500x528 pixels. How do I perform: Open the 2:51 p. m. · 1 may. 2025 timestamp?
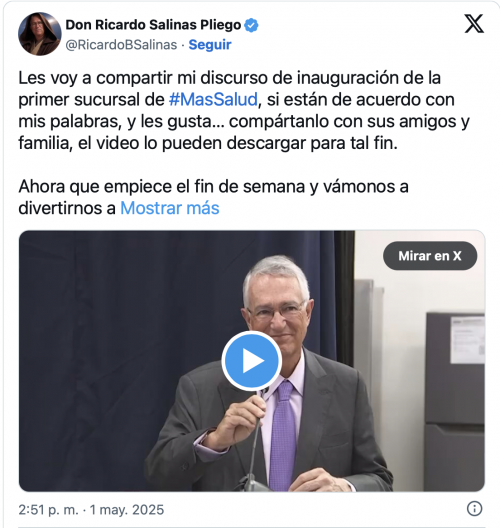(x=91, y=510)
